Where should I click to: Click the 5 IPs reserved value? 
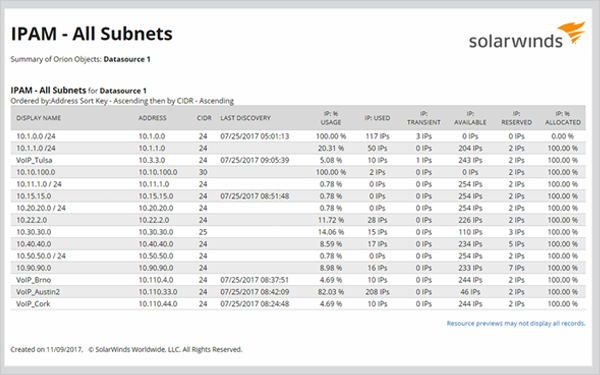516,244
